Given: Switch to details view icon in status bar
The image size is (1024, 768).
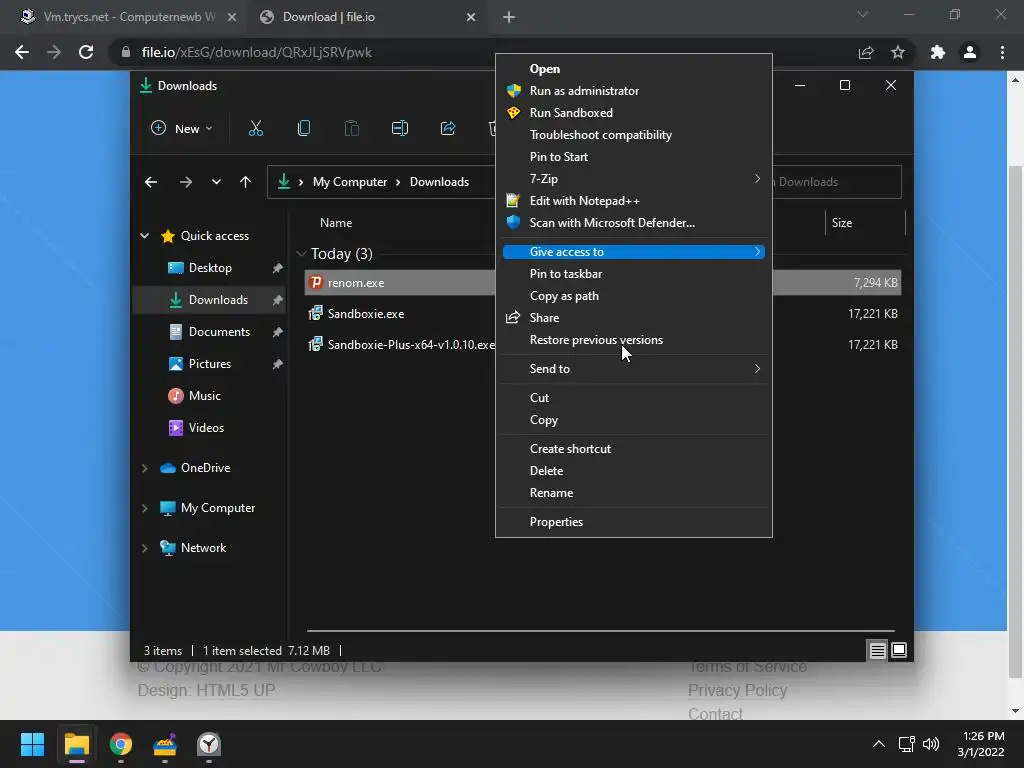Looking at the screenshot, I should tap(877, 650).
